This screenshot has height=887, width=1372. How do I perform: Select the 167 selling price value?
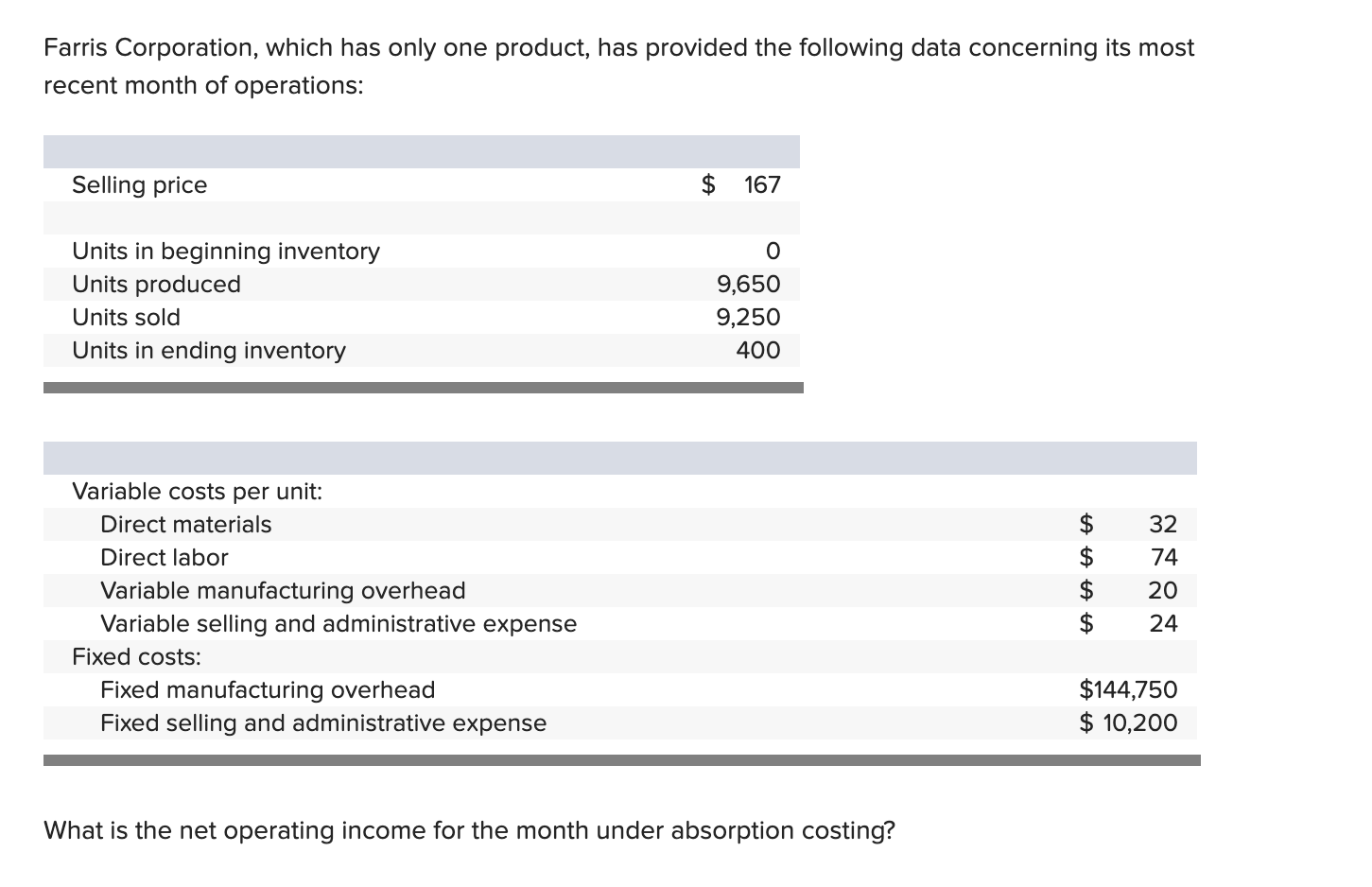[762, 185]
